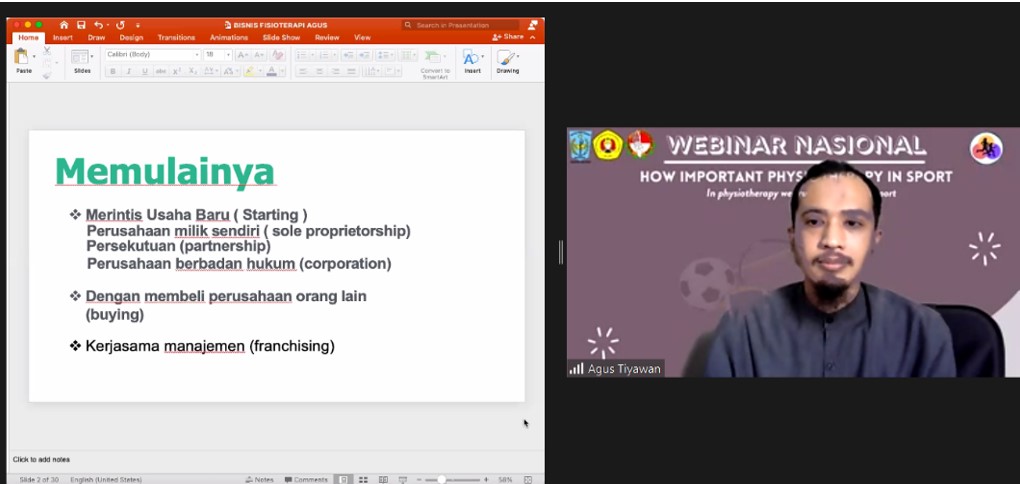Open the Insert shapes and text gallery
Viewport: 1020px width, 484px height.
click(473, 61)
